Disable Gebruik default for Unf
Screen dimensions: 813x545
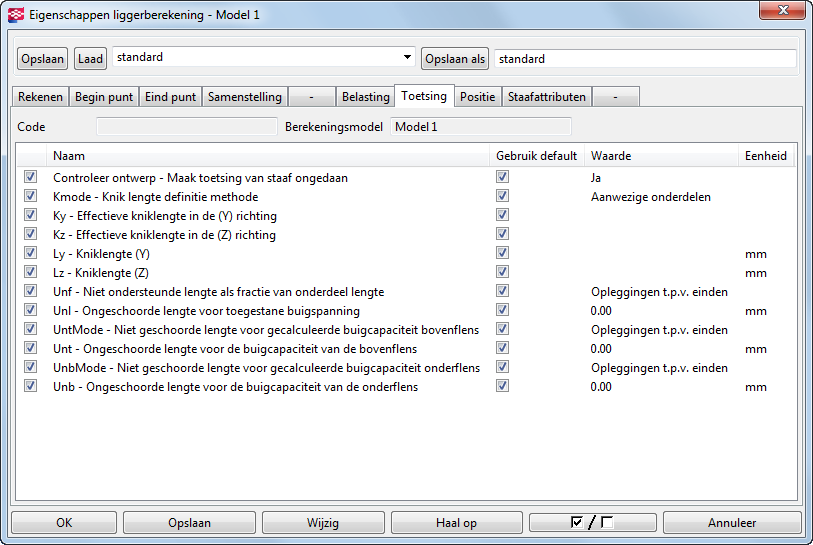502,291
